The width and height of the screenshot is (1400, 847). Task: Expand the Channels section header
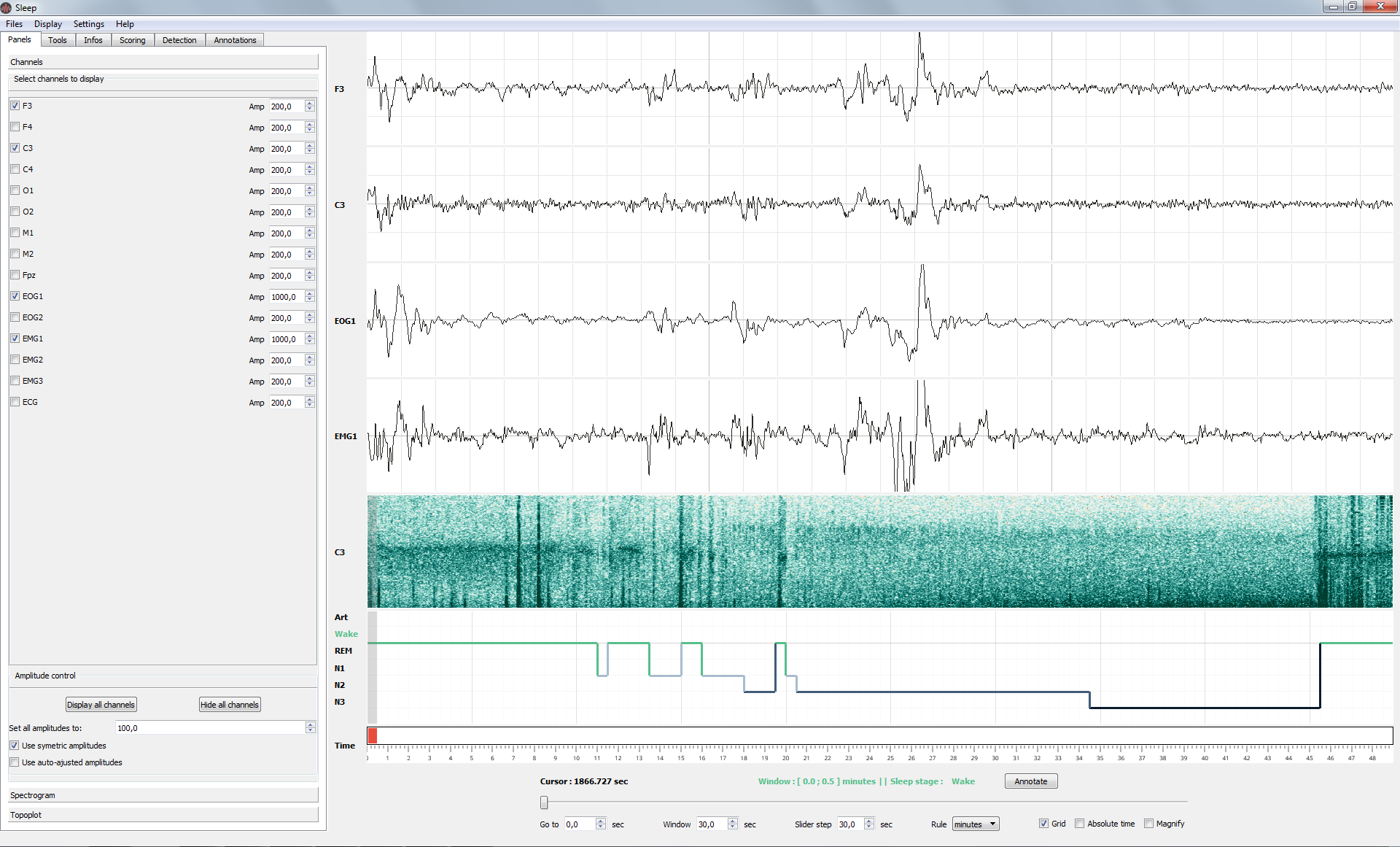point(163,62)
